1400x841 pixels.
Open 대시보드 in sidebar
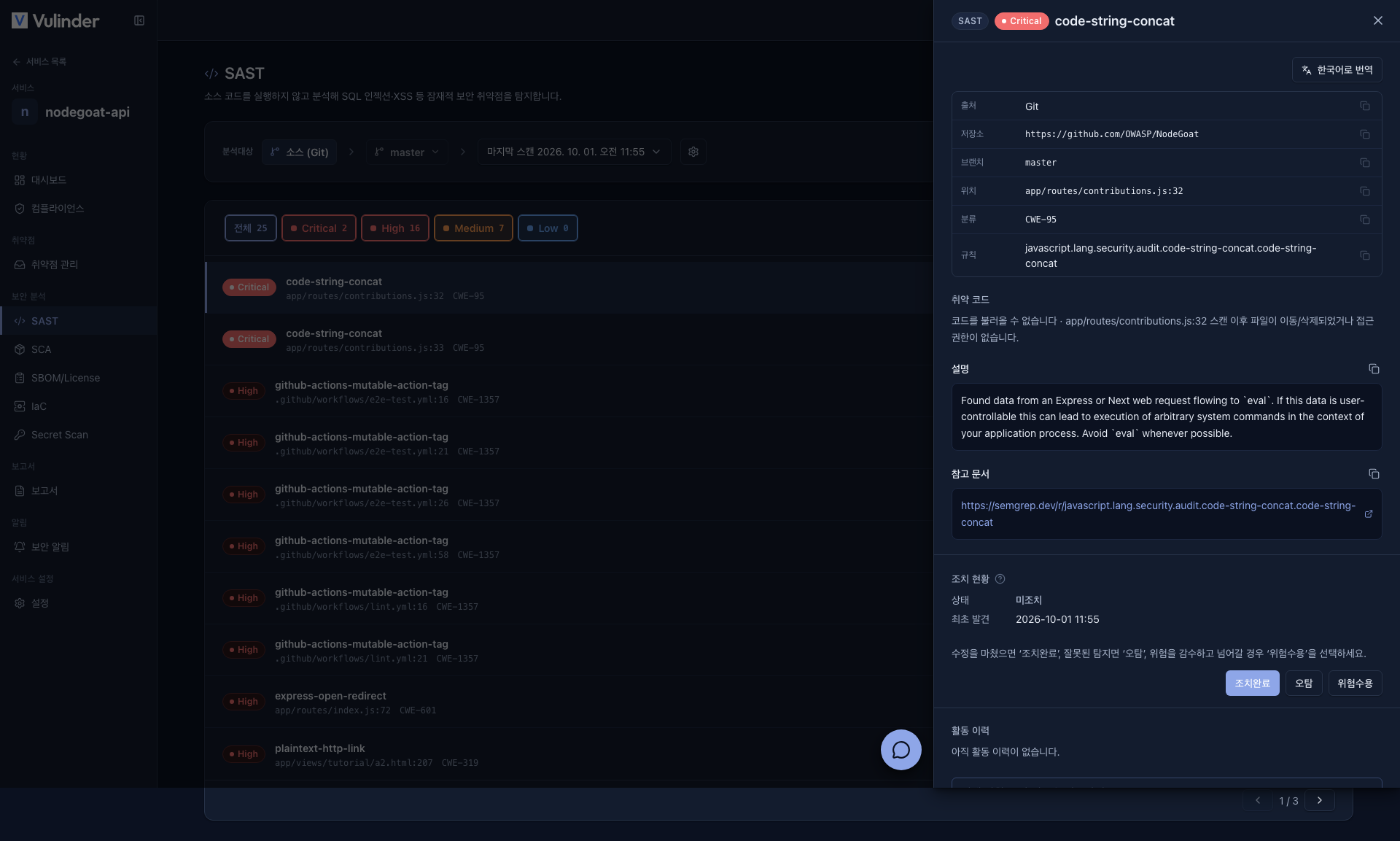[78, 180]
